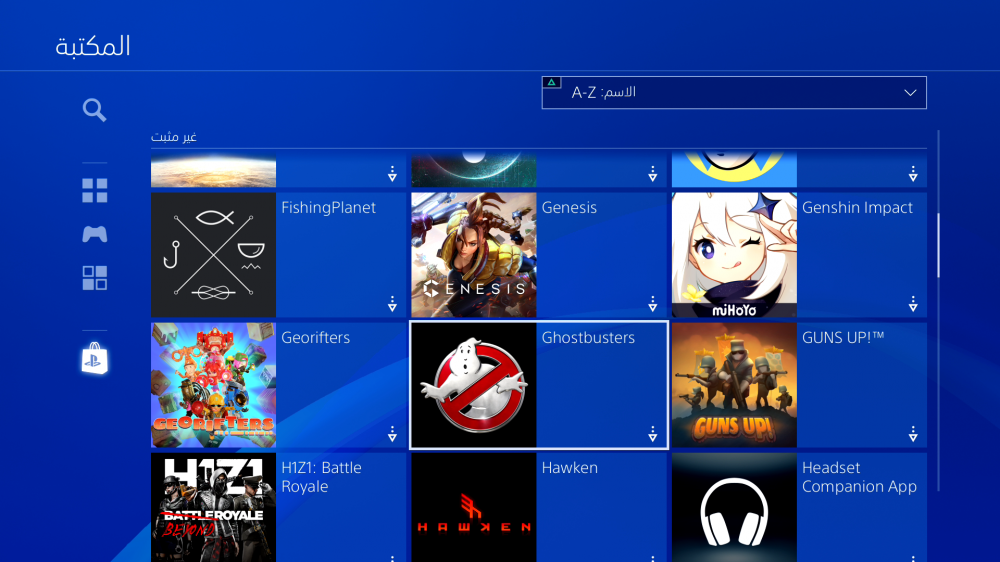Screen dimensions: 1000x562
Task: Open the A-Z name sort dropdown
Action: [x=734, y=92]
